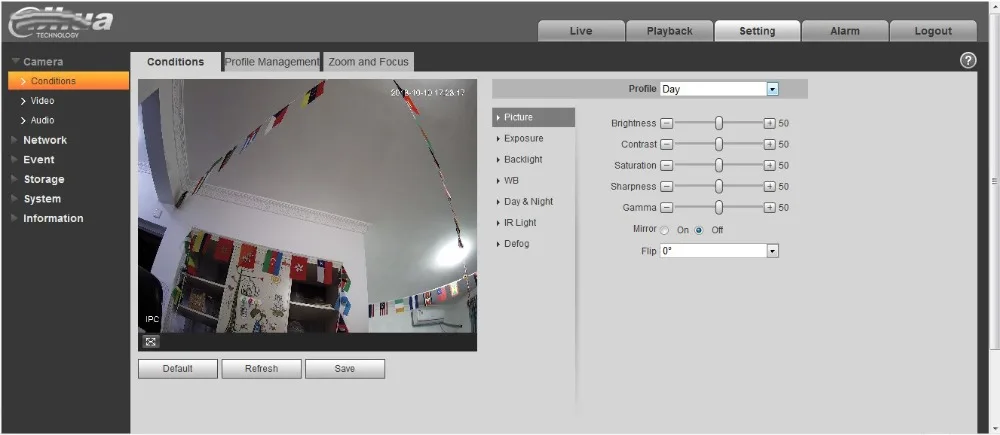Click the Contrast slider handle
The height and width of the screenshot is (435, 1000).
point(719,144)
